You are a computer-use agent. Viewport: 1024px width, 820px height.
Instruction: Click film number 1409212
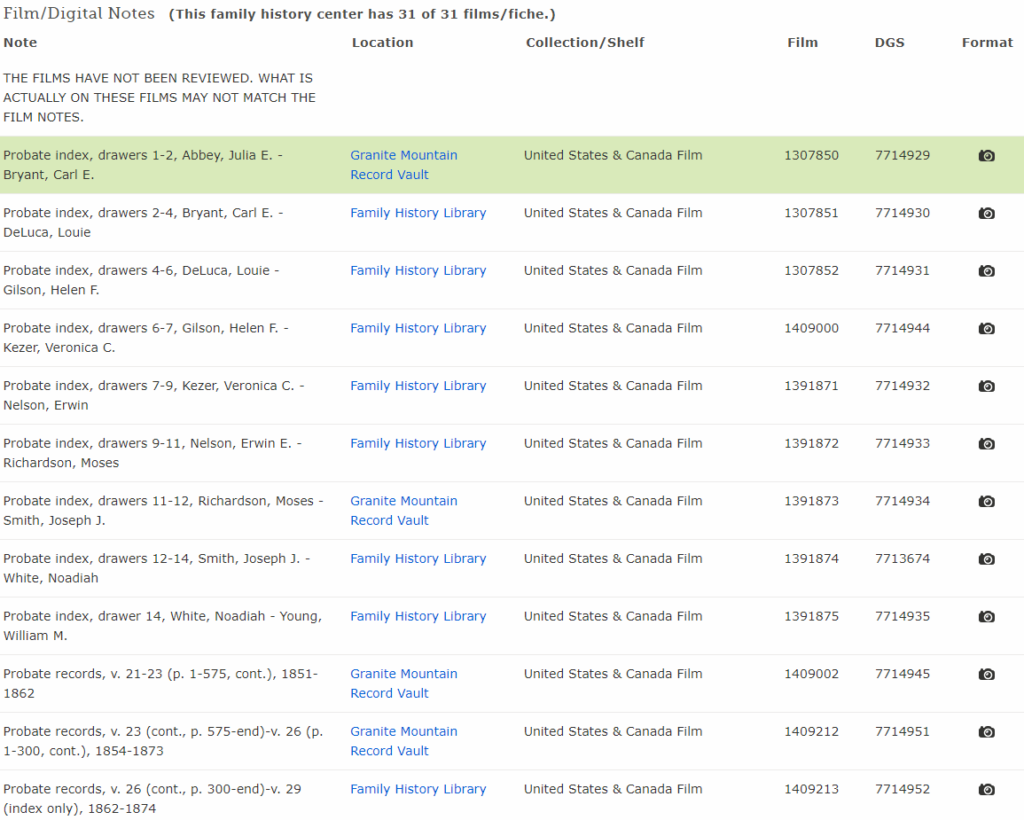[812, 731]
